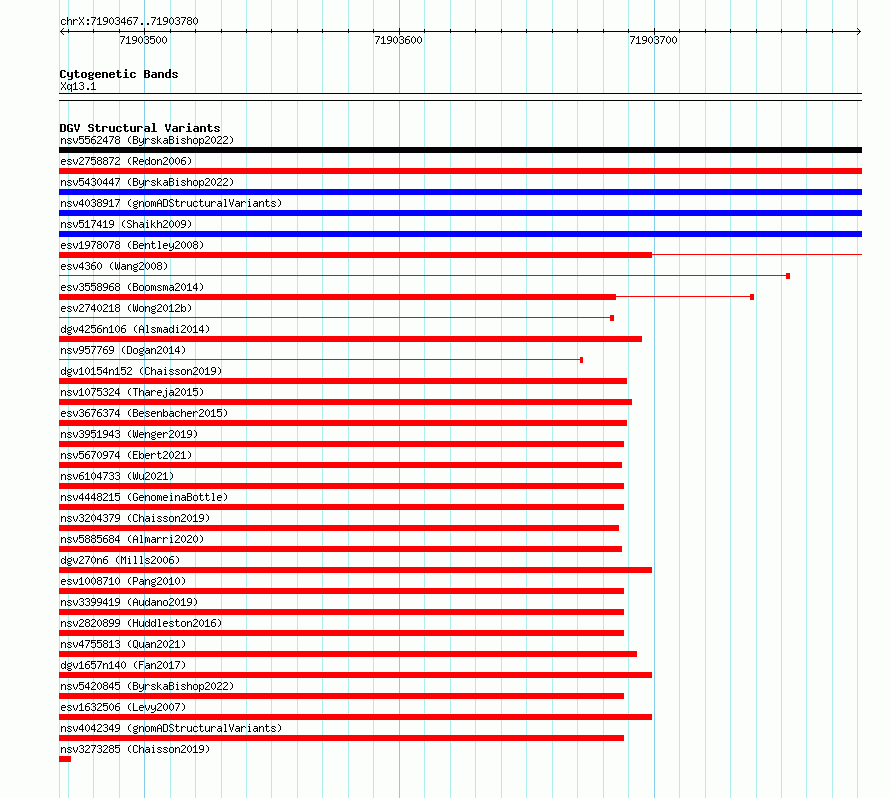Open variant nsv3951943 (Wenger2019)
This screenshot has width=890, height=798.
[129, 434]
